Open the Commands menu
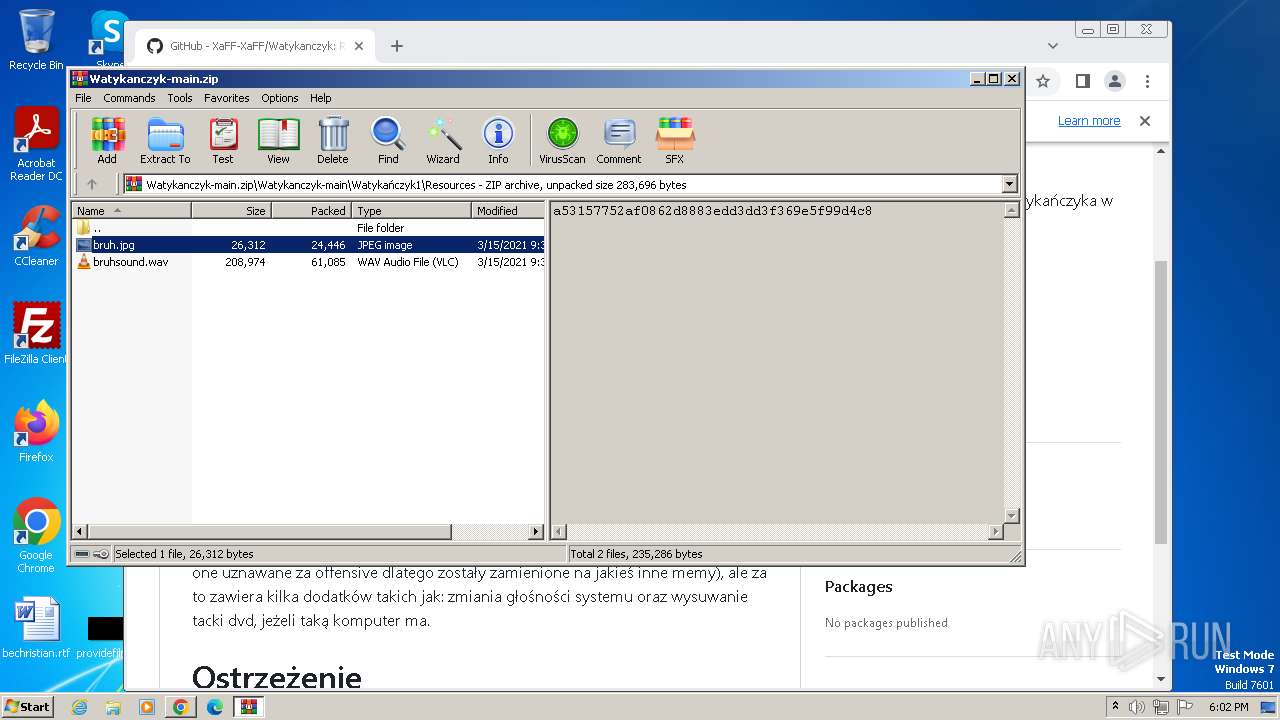Image resolution: width=1280 pixels, height=720 pixels. [129, 98]
